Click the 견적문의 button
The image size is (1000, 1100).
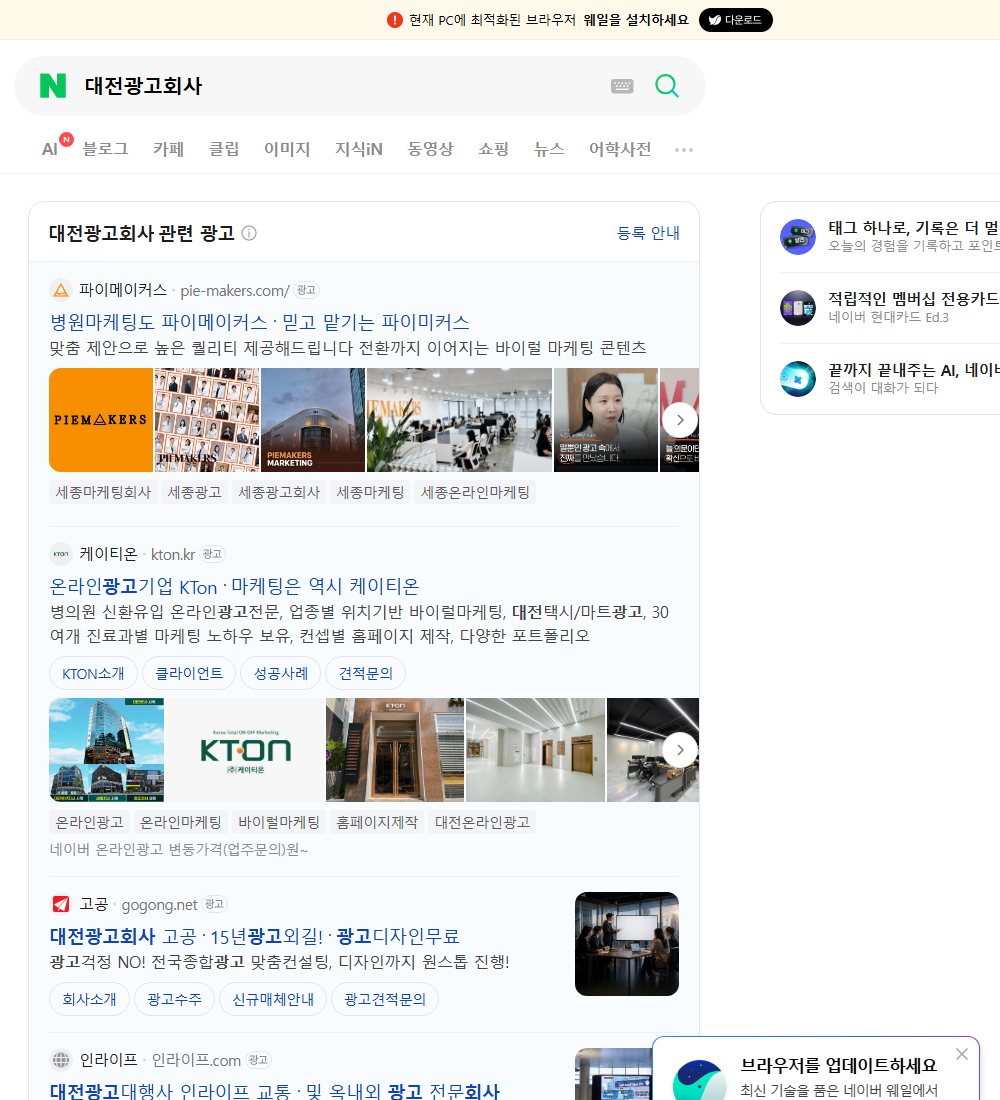366,673
